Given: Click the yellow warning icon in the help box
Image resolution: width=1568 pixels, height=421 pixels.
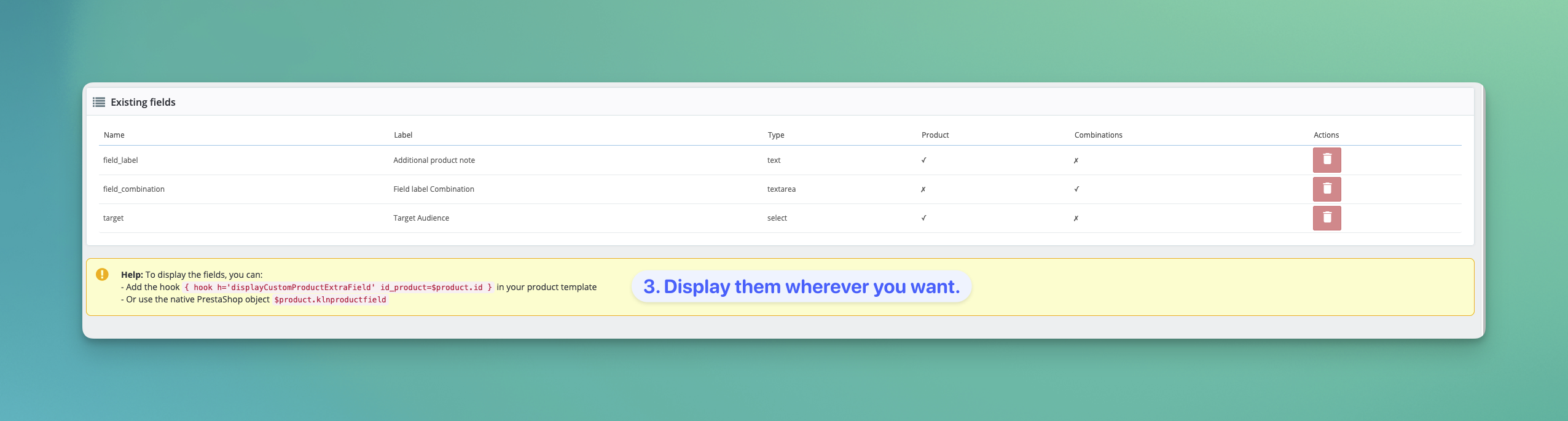Looking at the screenshot, I should coord(102,275).
